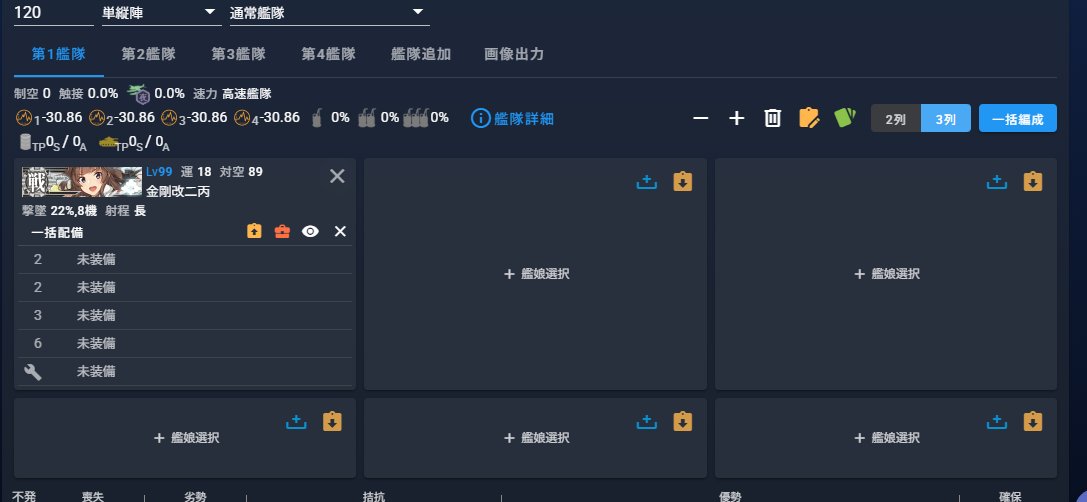Click the orange clipboard paste icon in top middle slot

point(683,182)
